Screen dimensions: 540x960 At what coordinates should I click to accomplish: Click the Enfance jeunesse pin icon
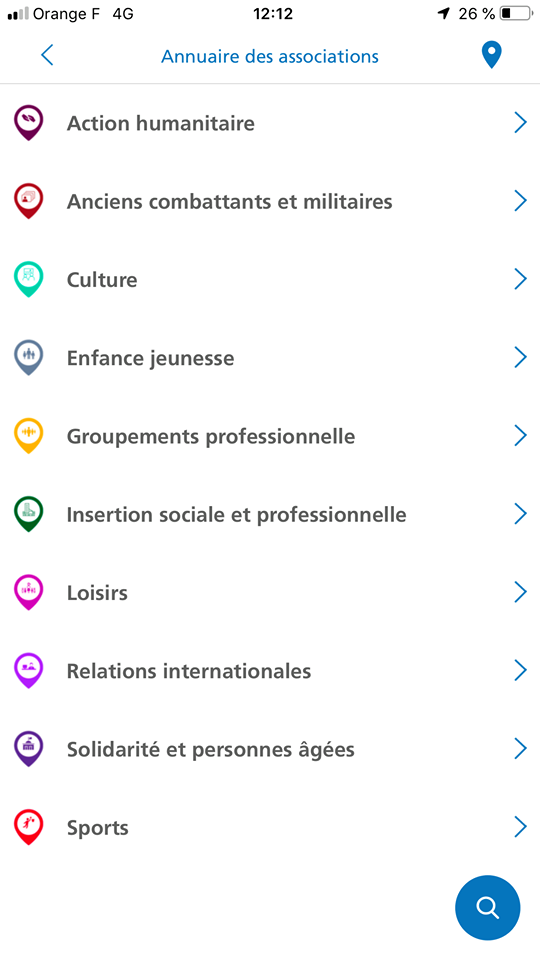(x=29, y=358)
